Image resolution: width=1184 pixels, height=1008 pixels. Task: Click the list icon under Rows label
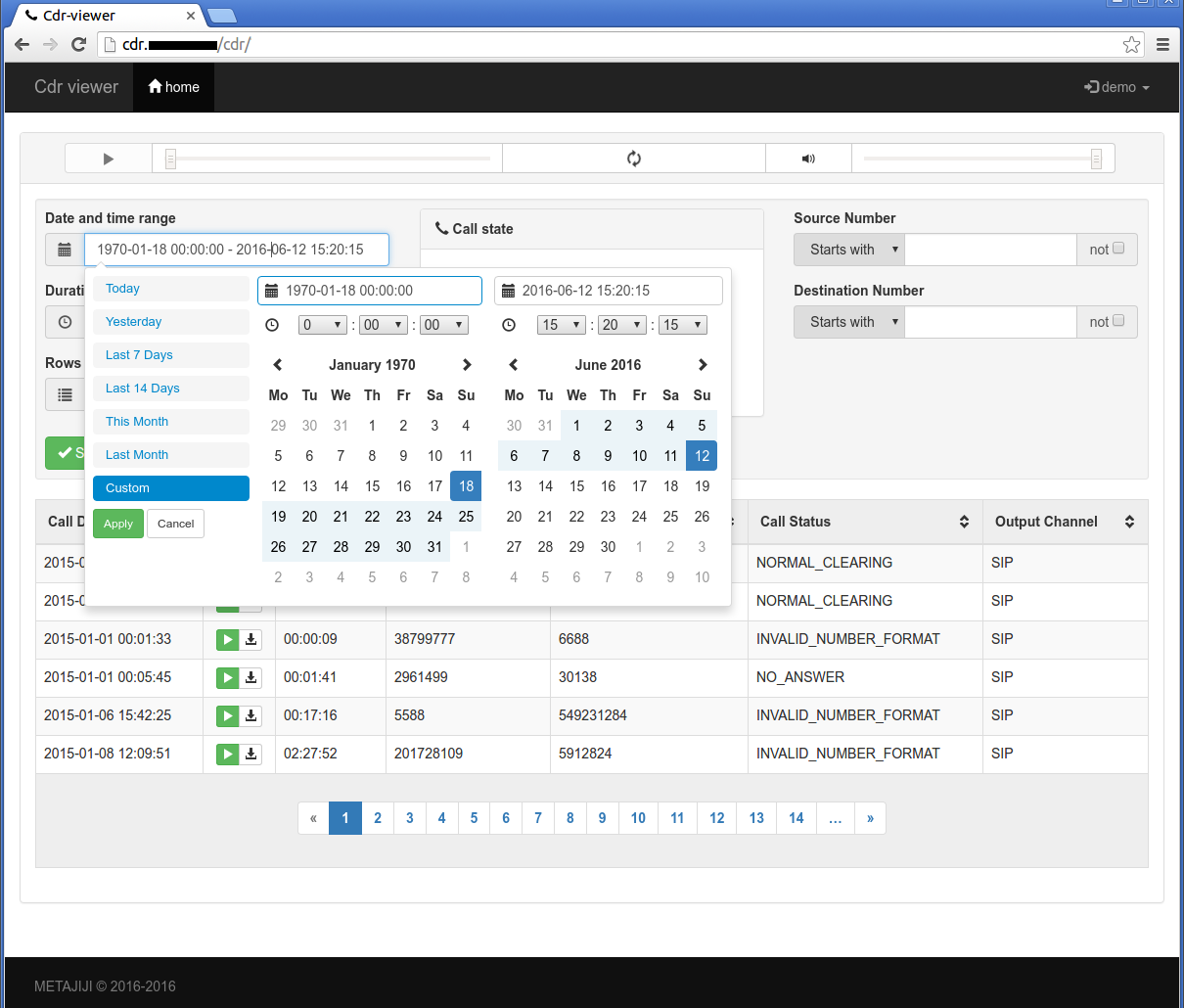click(x=65, y=394)
